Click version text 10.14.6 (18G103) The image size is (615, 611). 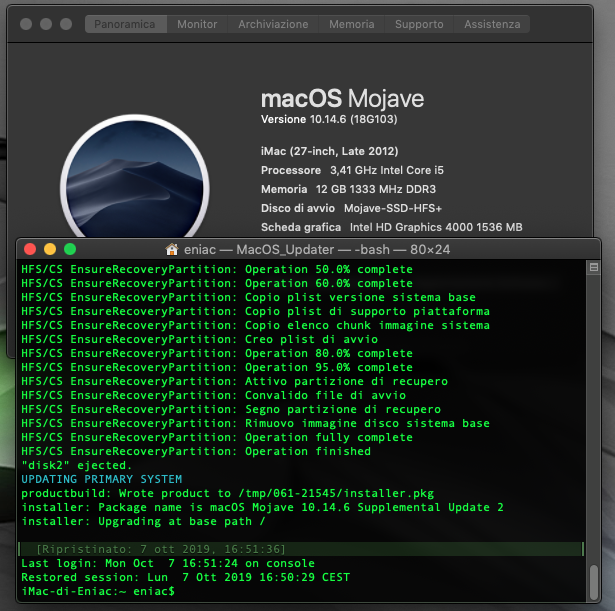tap(353, 119)
